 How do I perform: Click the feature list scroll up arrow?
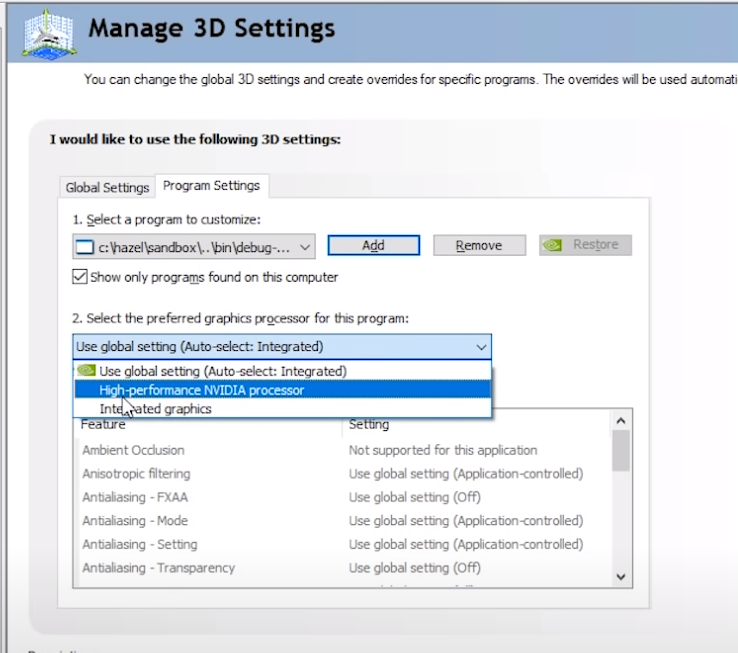click(621, 421)
